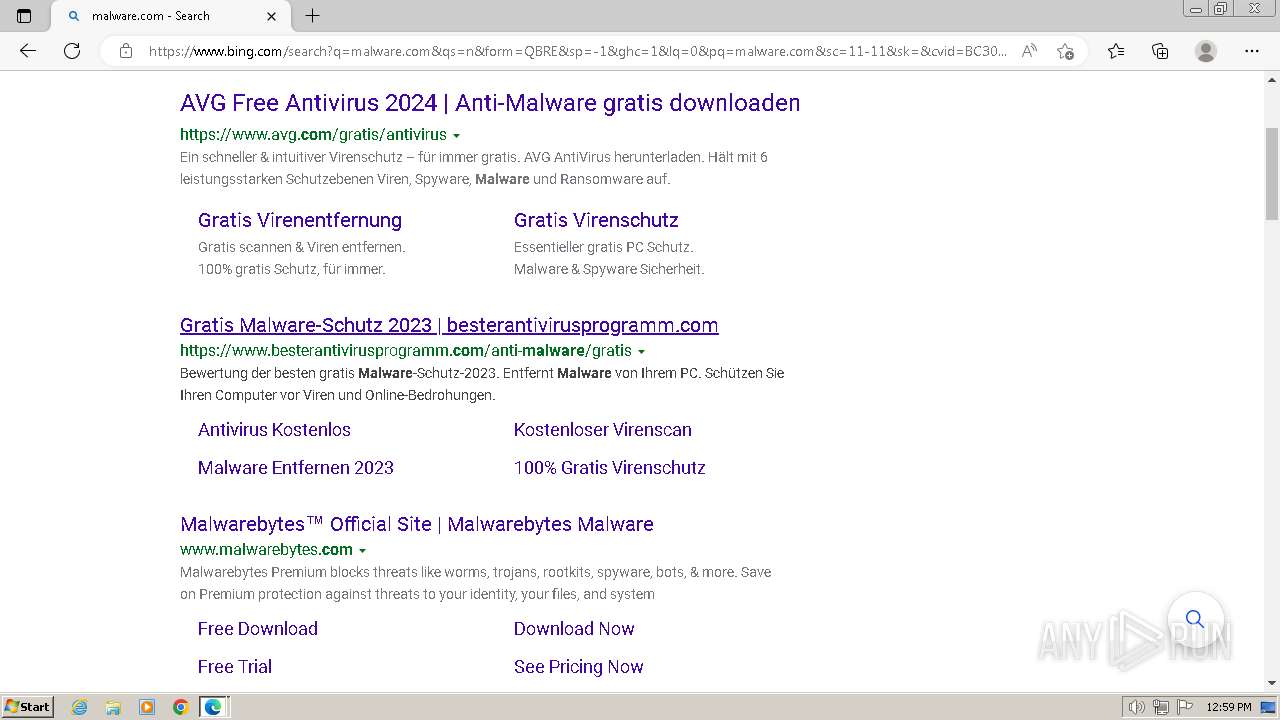Open network status tray icon
Viewport: 1280px width, 720px height.
coord(1161,707)
